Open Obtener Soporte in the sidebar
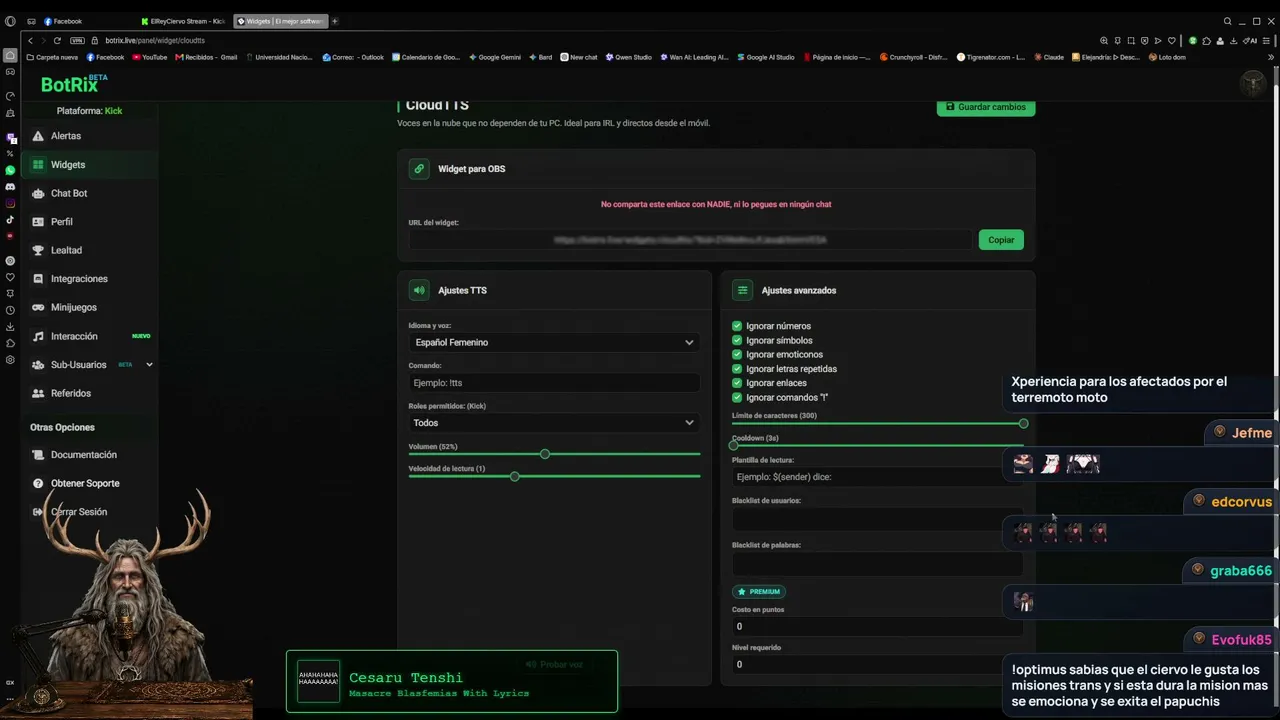1280x720 pixels. tap(85, 483)
